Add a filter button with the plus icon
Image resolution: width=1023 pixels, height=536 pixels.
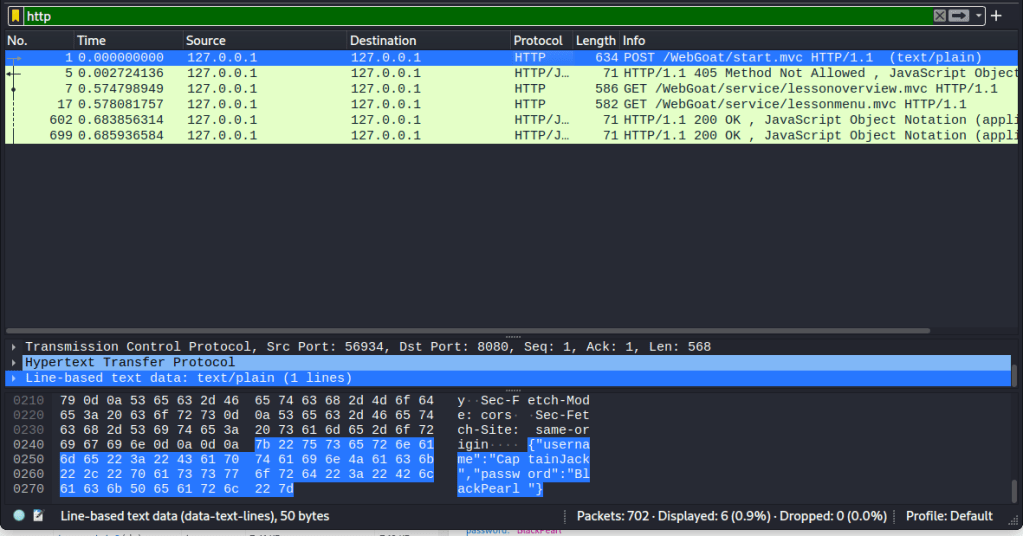coord(996,16)
